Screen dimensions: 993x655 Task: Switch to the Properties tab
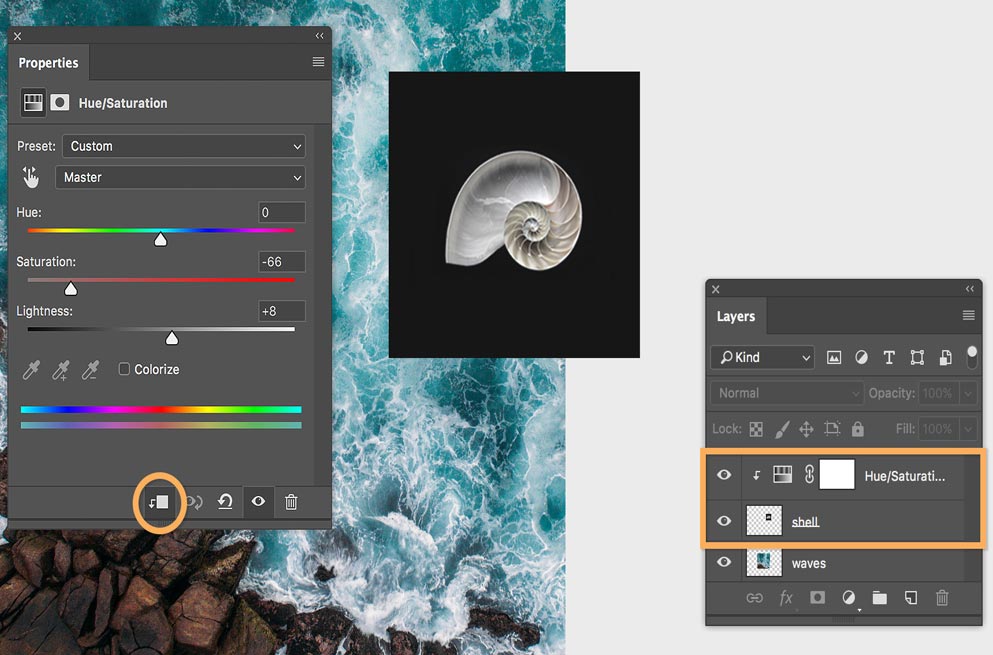point(48,63)
